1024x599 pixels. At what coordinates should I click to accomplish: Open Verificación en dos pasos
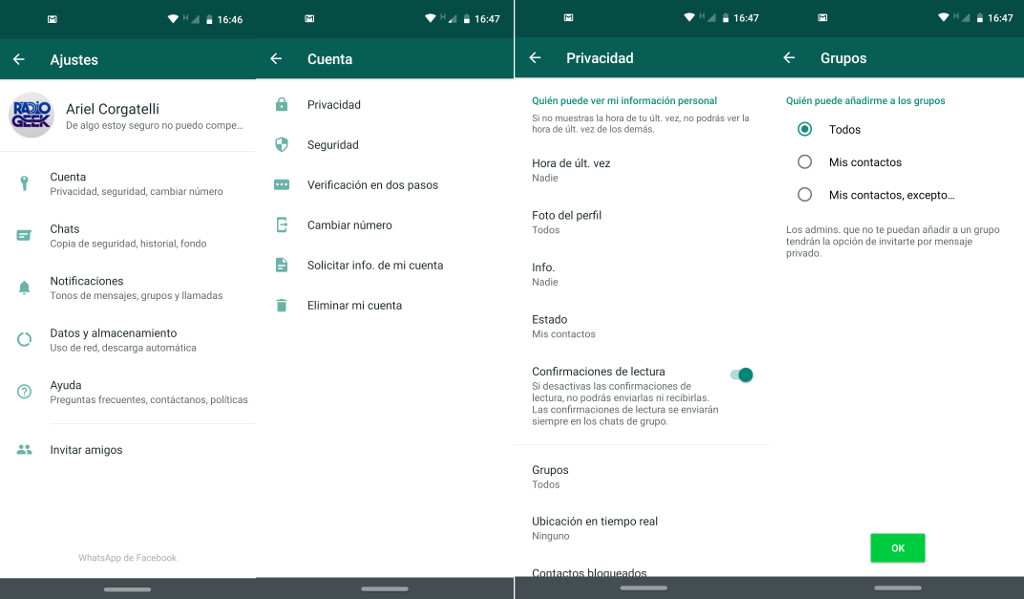(372, 185)
